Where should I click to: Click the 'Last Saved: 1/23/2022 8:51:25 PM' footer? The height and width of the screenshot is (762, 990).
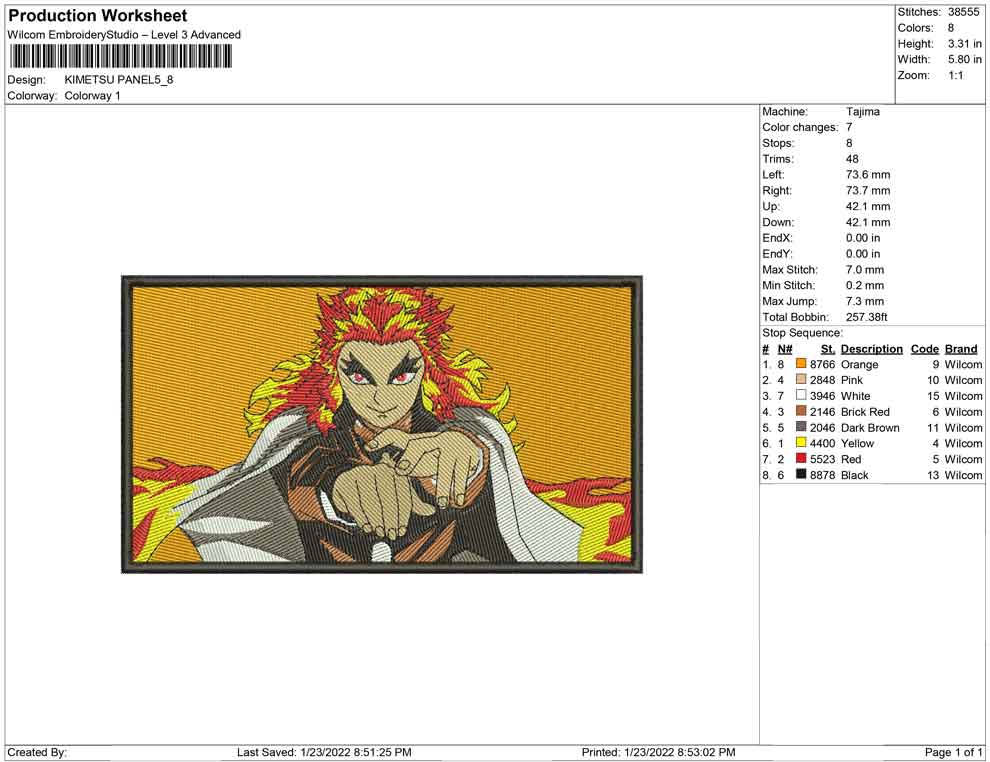(325, 753)
